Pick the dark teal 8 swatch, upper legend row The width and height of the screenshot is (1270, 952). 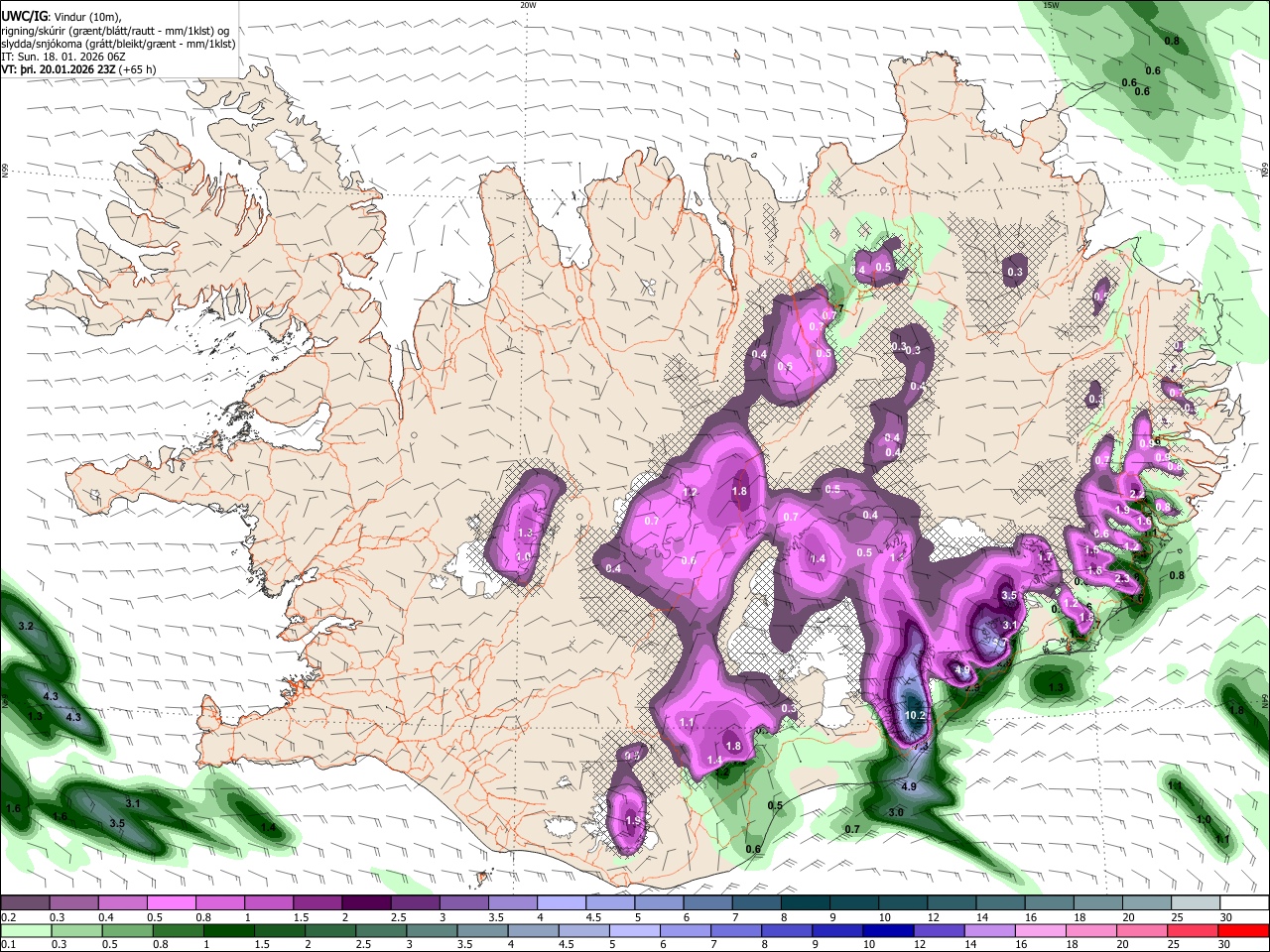click(x=805, y=902)
